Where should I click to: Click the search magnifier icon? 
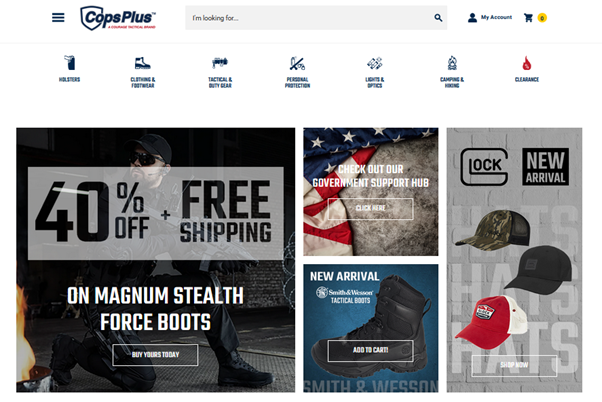(438, 18)
